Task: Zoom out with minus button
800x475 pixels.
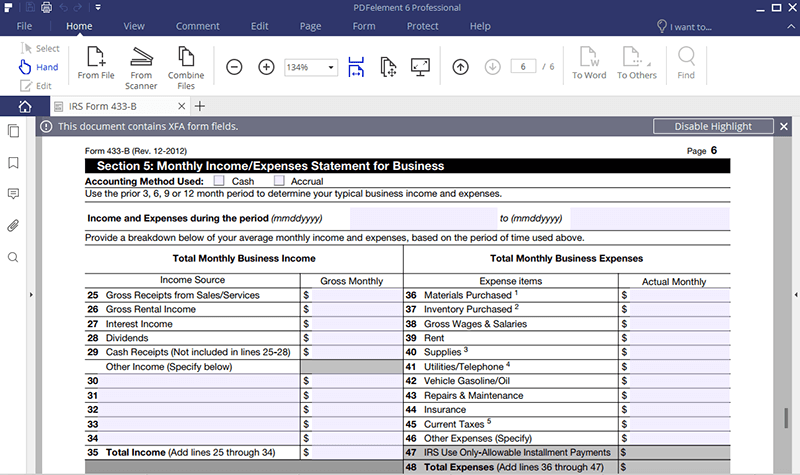Action: tap(234, 67)
